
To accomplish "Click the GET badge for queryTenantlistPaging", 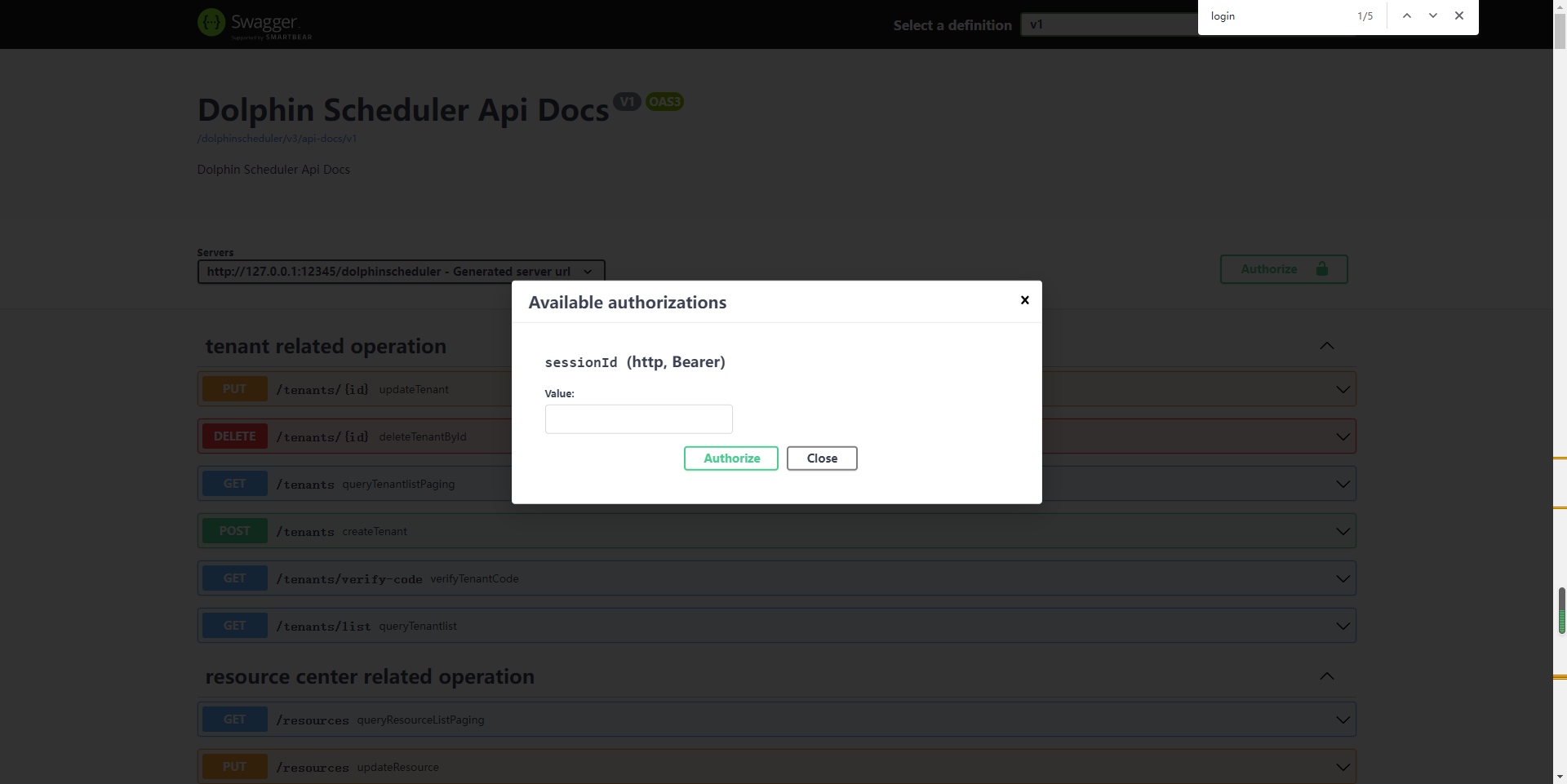I will [234, 484].
